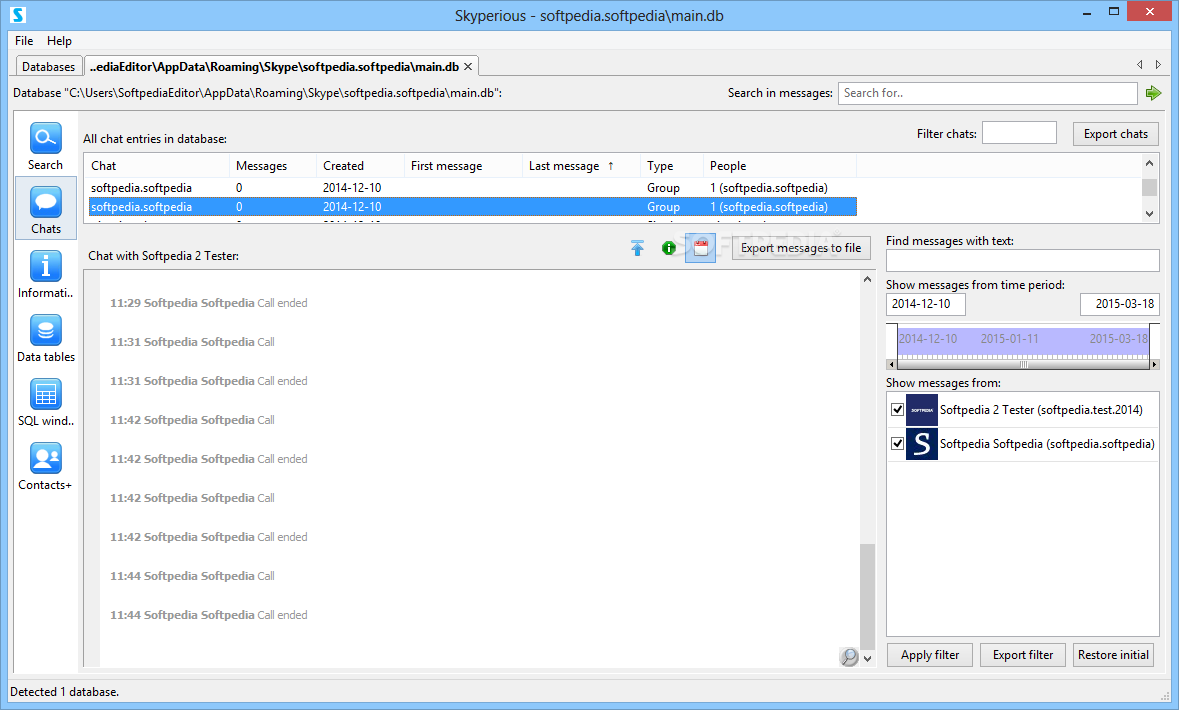Screen dimensions: 1179x710
Task: Click the green search arrow icon
Action: 1153,93
